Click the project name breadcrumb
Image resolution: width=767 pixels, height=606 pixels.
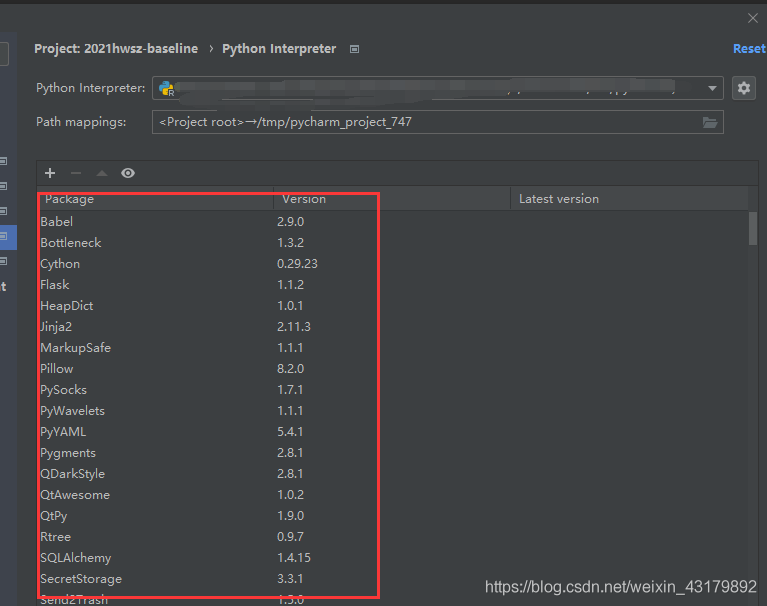[x=116, y=49]
